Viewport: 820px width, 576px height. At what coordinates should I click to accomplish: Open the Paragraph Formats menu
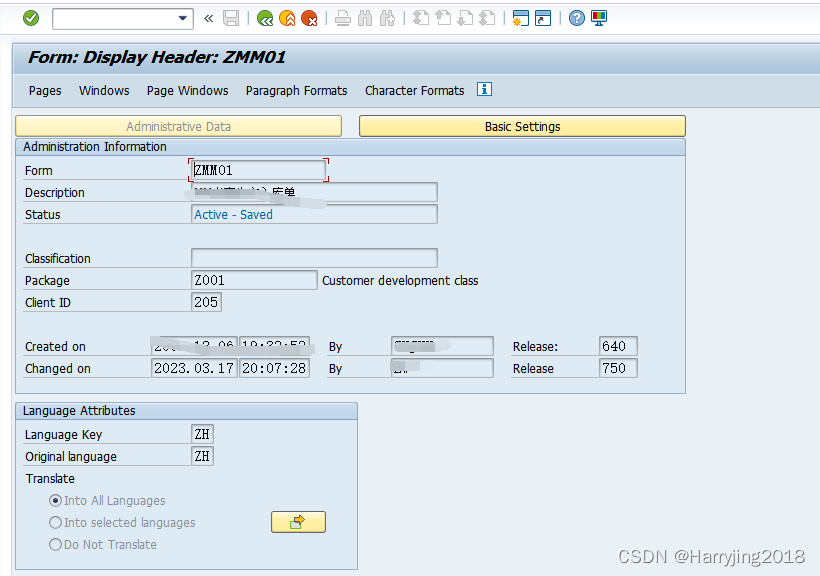[296, 90]
